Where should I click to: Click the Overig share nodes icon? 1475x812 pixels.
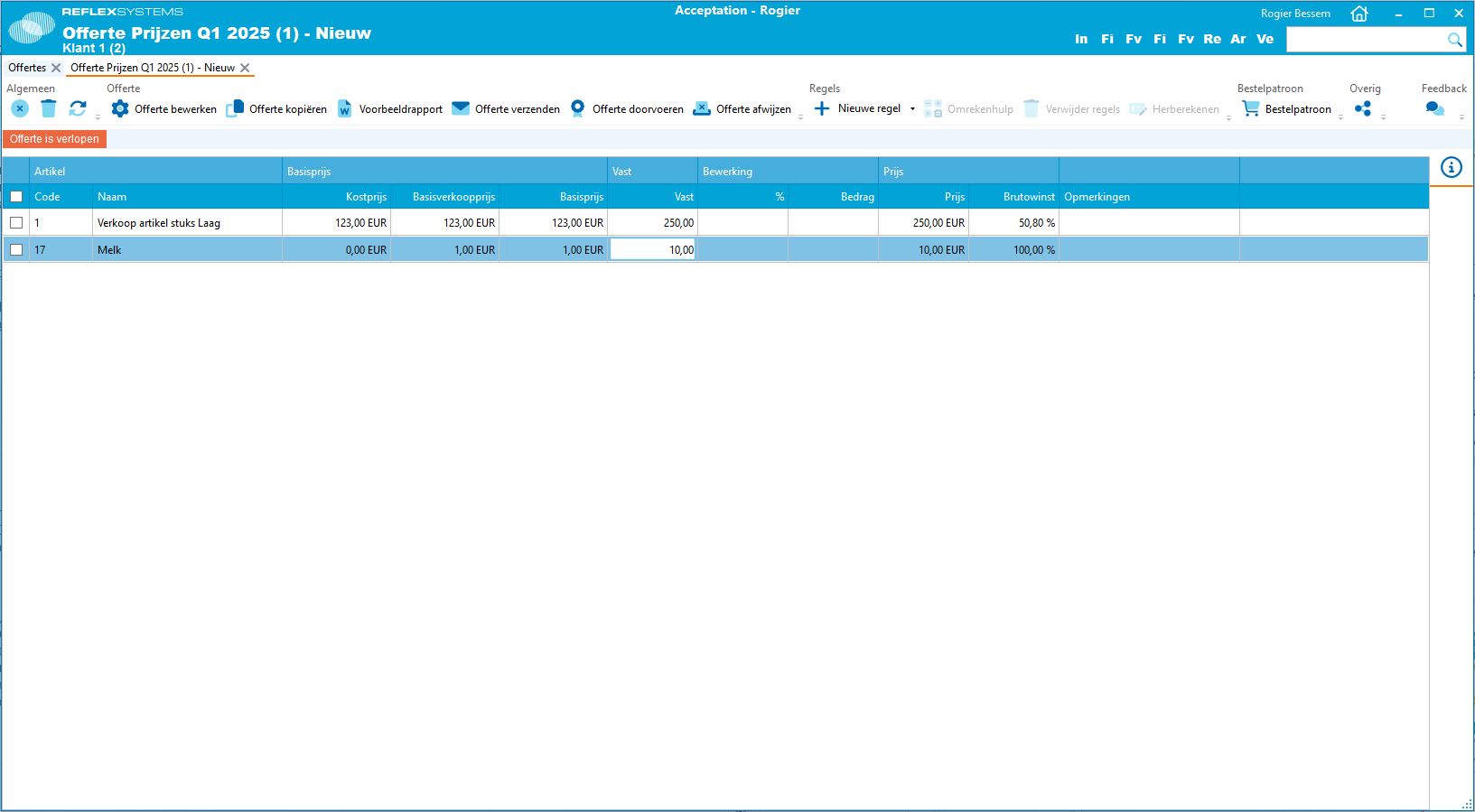(1363, 108)
